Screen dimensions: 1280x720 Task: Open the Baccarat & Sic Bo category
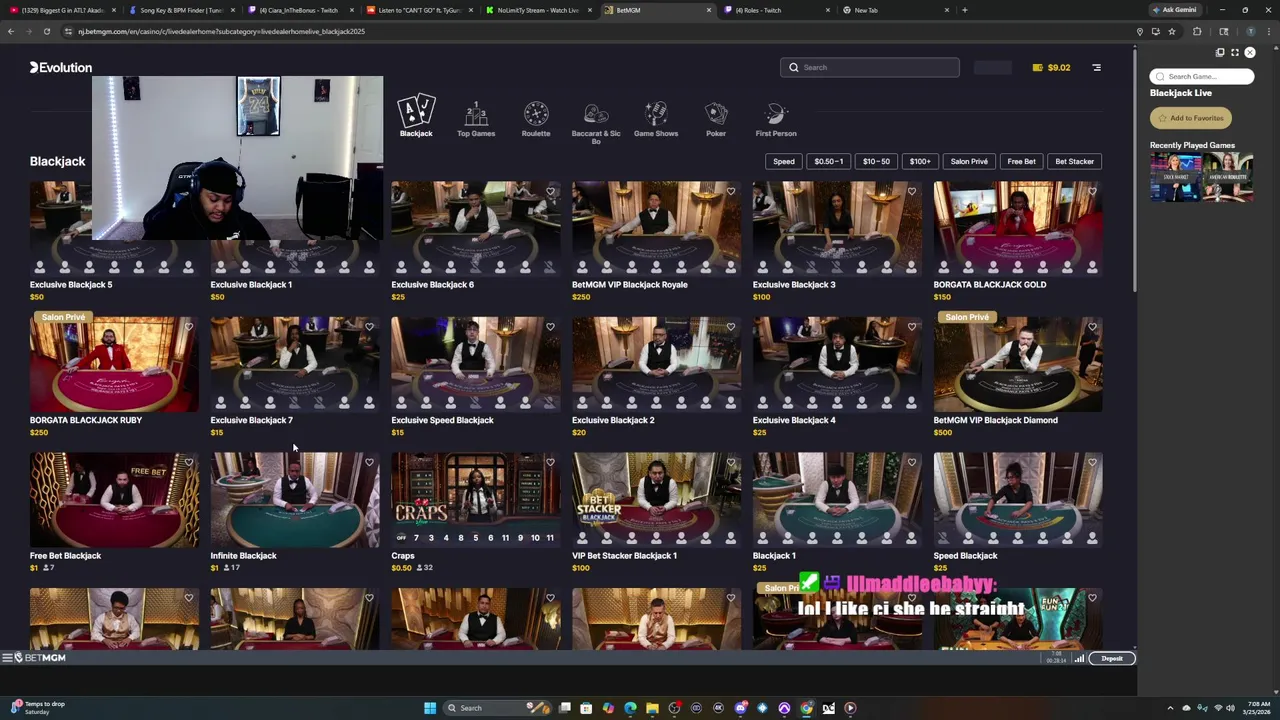(596, 123)
